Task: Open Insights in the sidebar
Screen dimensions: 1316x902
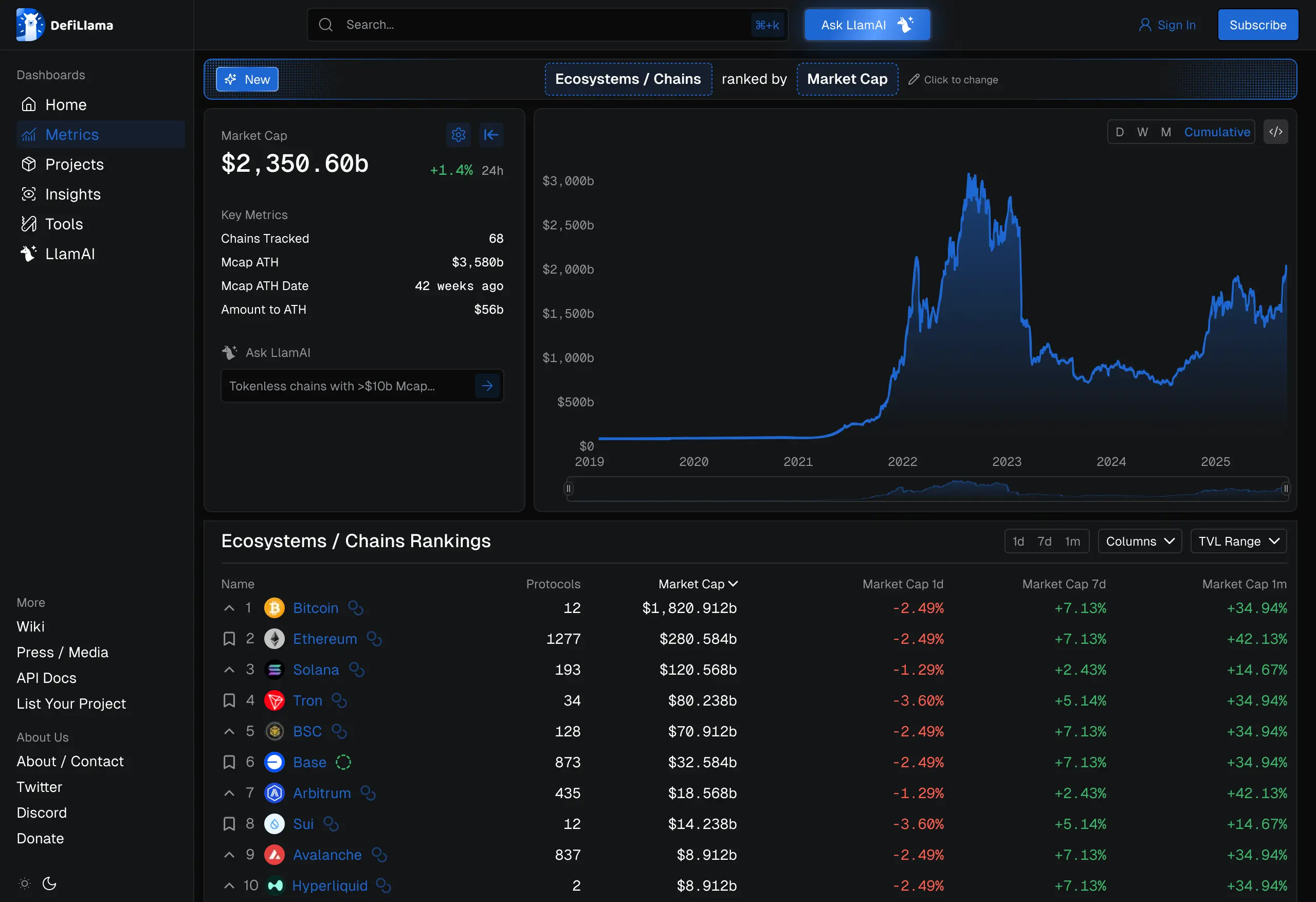Action: [x=100, y=194]
